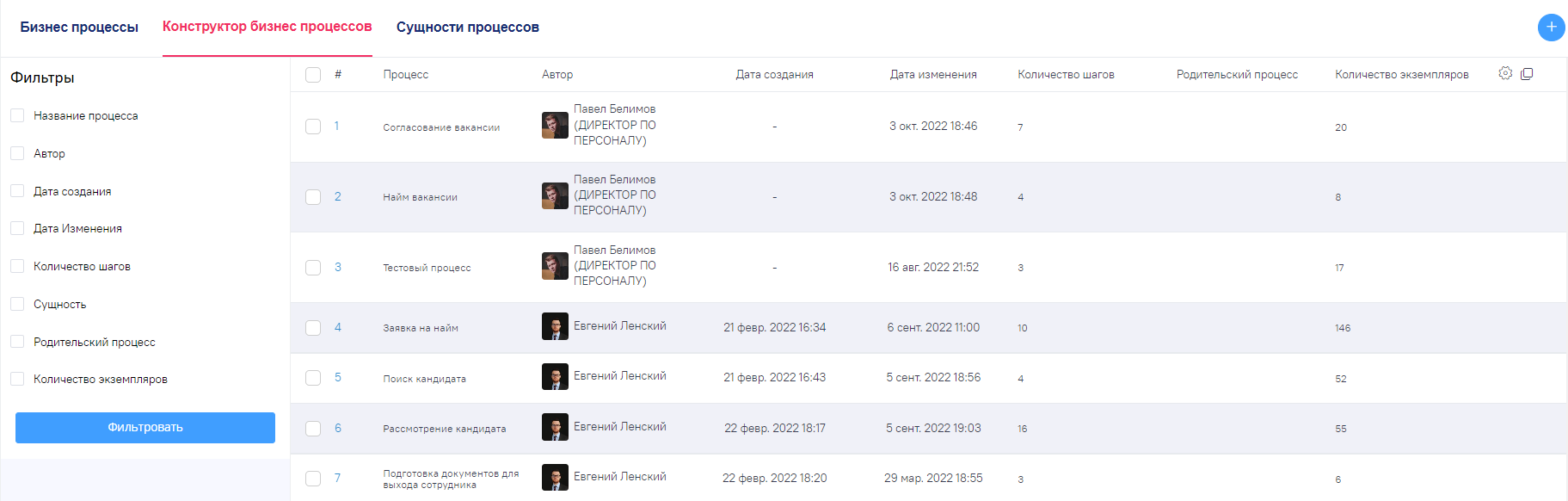
Task: Click Павел Белимов avatar in row 1
Action: (555, 126)
